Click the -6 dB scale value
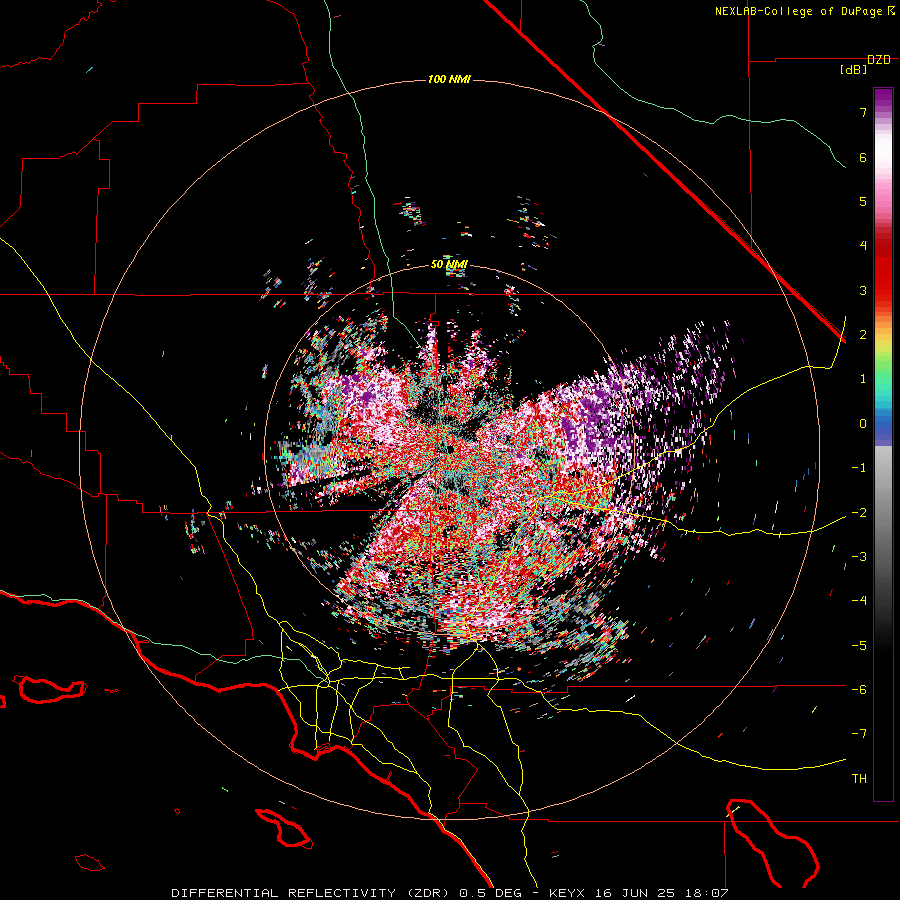The width and height of the screenshot is (900, 900). tap(859, 689)
